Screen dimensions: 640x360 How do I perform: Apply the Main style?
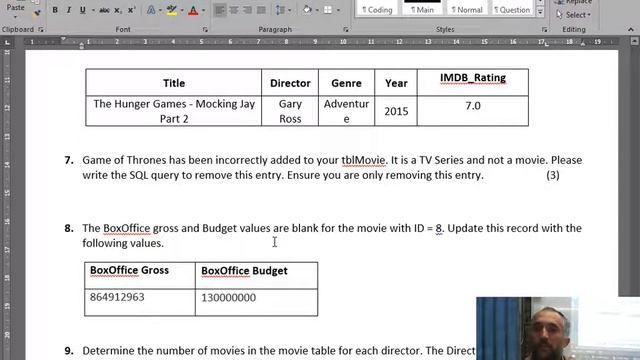pos(422,9)
